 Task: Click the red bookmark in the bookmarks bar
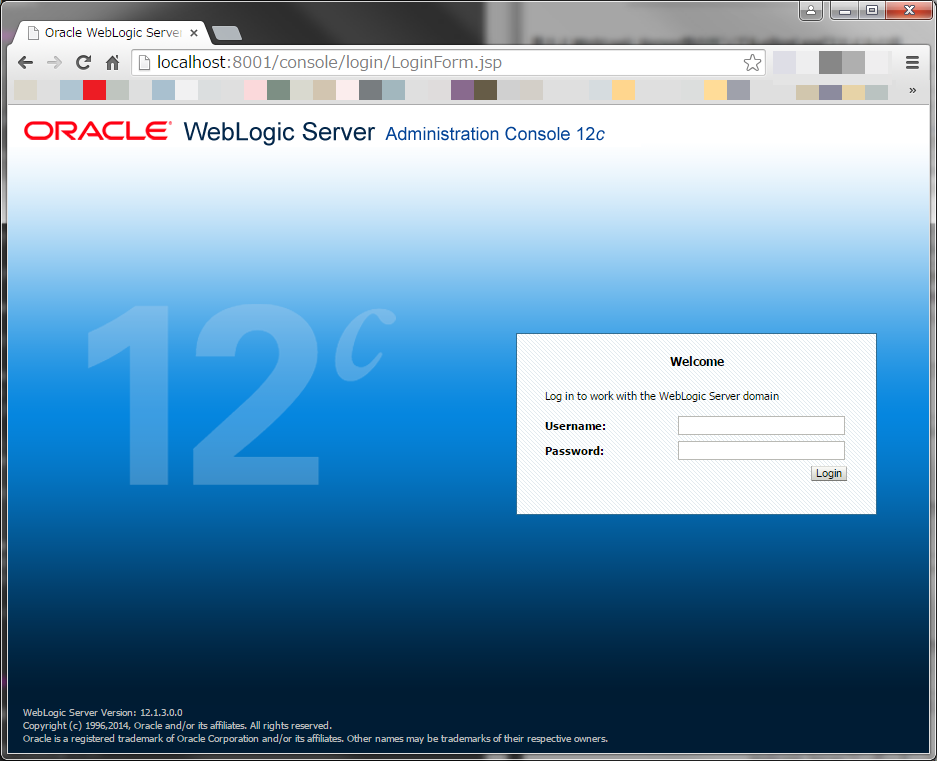click(x=94, y=90)
